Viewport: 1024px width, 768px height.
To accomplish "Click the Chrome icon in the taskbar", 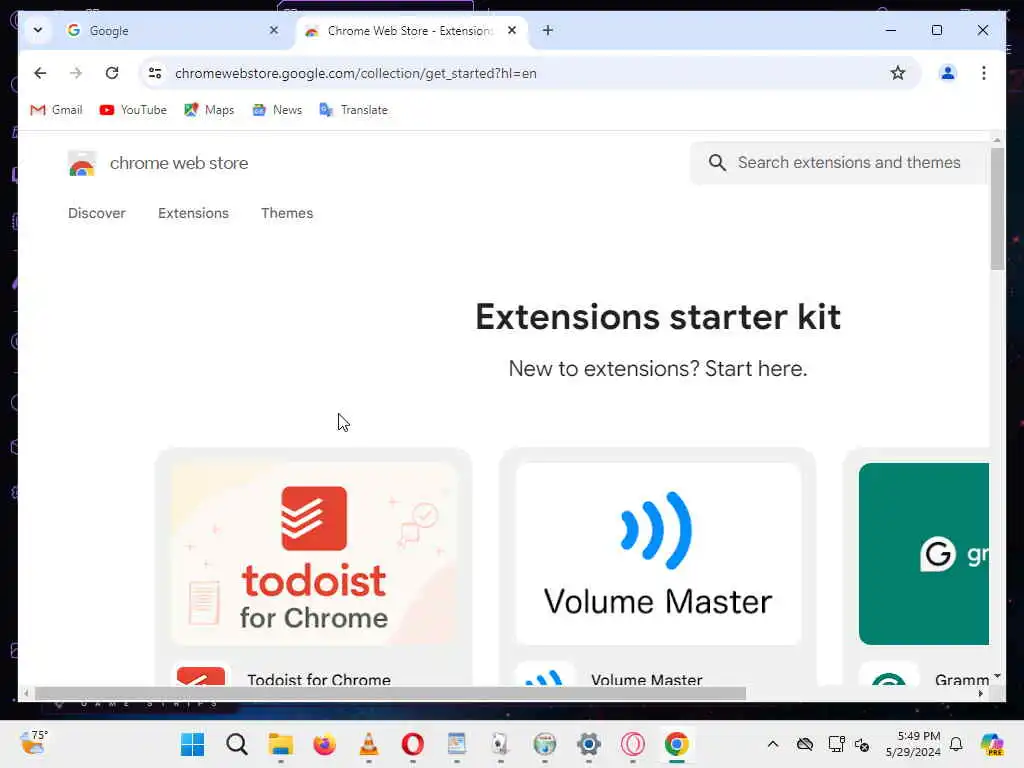I will [677, 744].
